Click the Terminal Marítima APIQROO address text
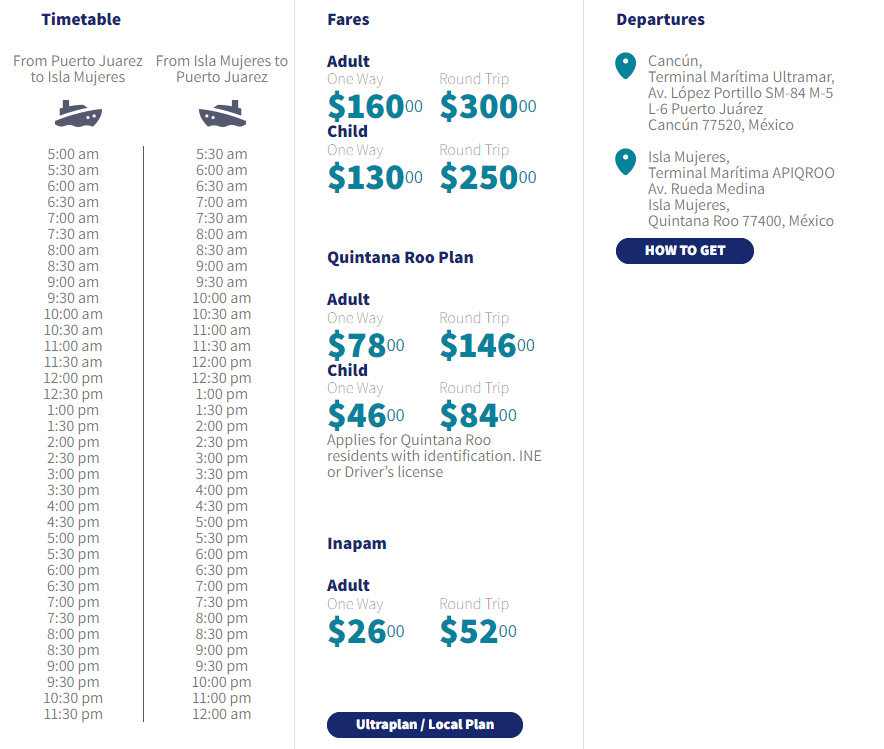884x749 pixels. 741,173
